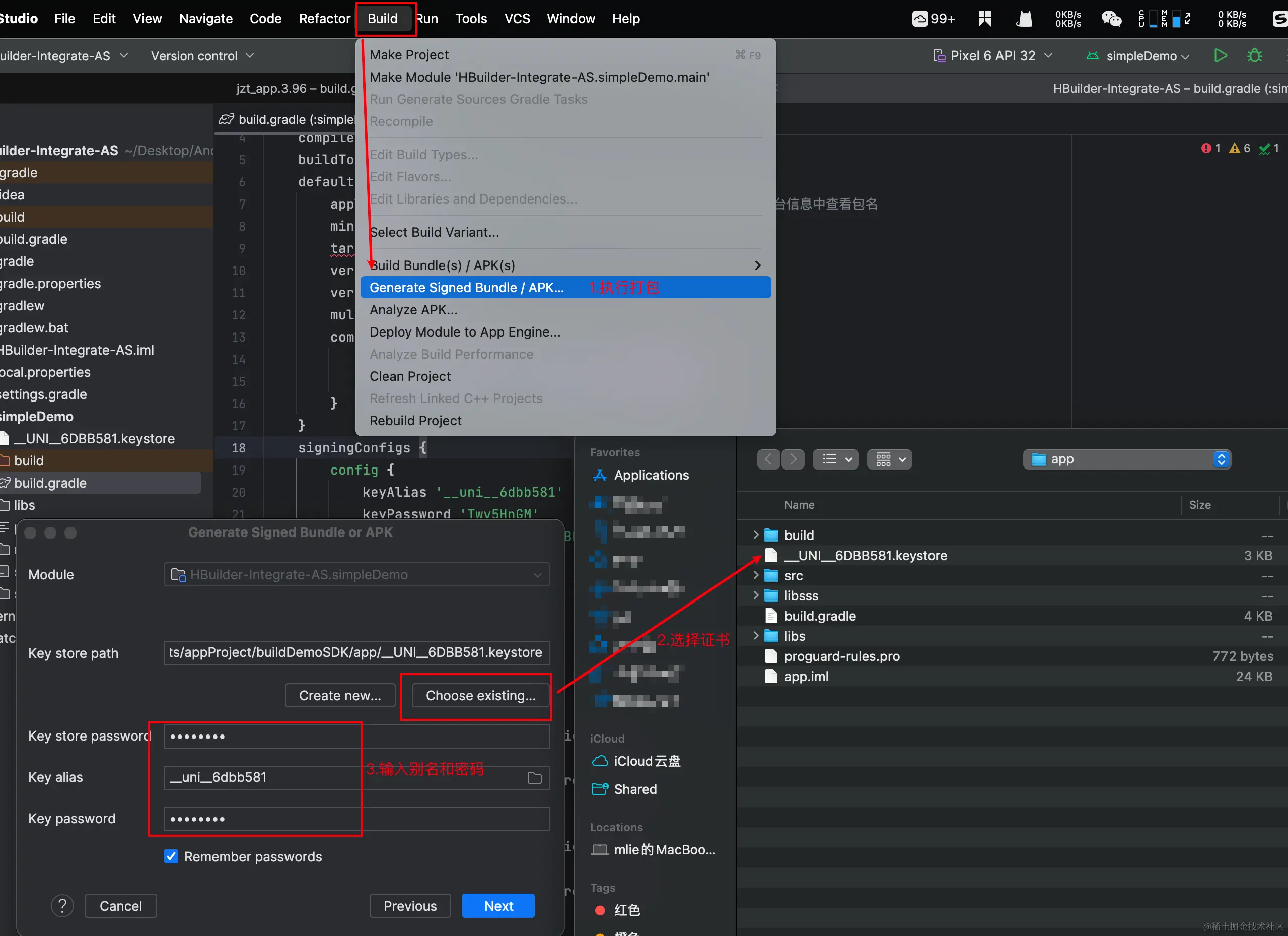The width and height of the screenshot is (1288, 936).
Task: Toggle Remember passwords checkbox
Action: pos(171,856)
